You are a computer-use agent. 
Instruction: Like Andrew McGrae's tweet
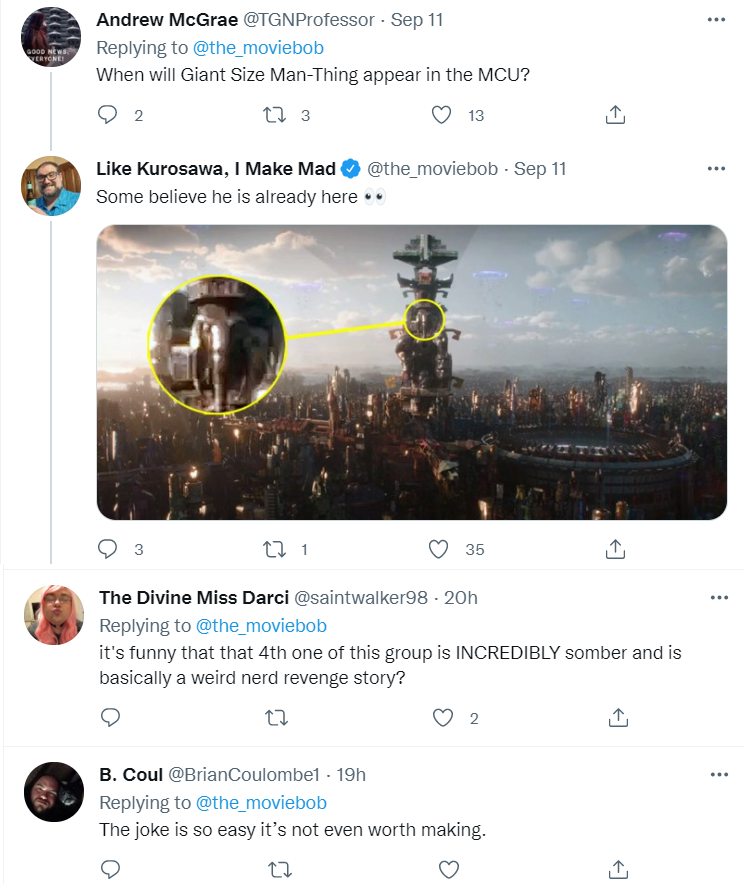pyautogui.click(x=441, y=115)
